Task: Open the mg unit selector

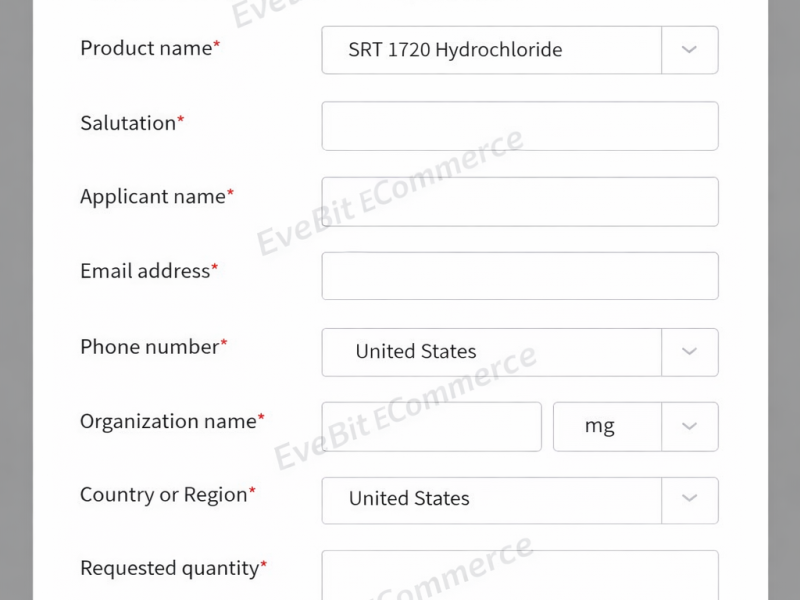Action: click(x=607, y=426)
